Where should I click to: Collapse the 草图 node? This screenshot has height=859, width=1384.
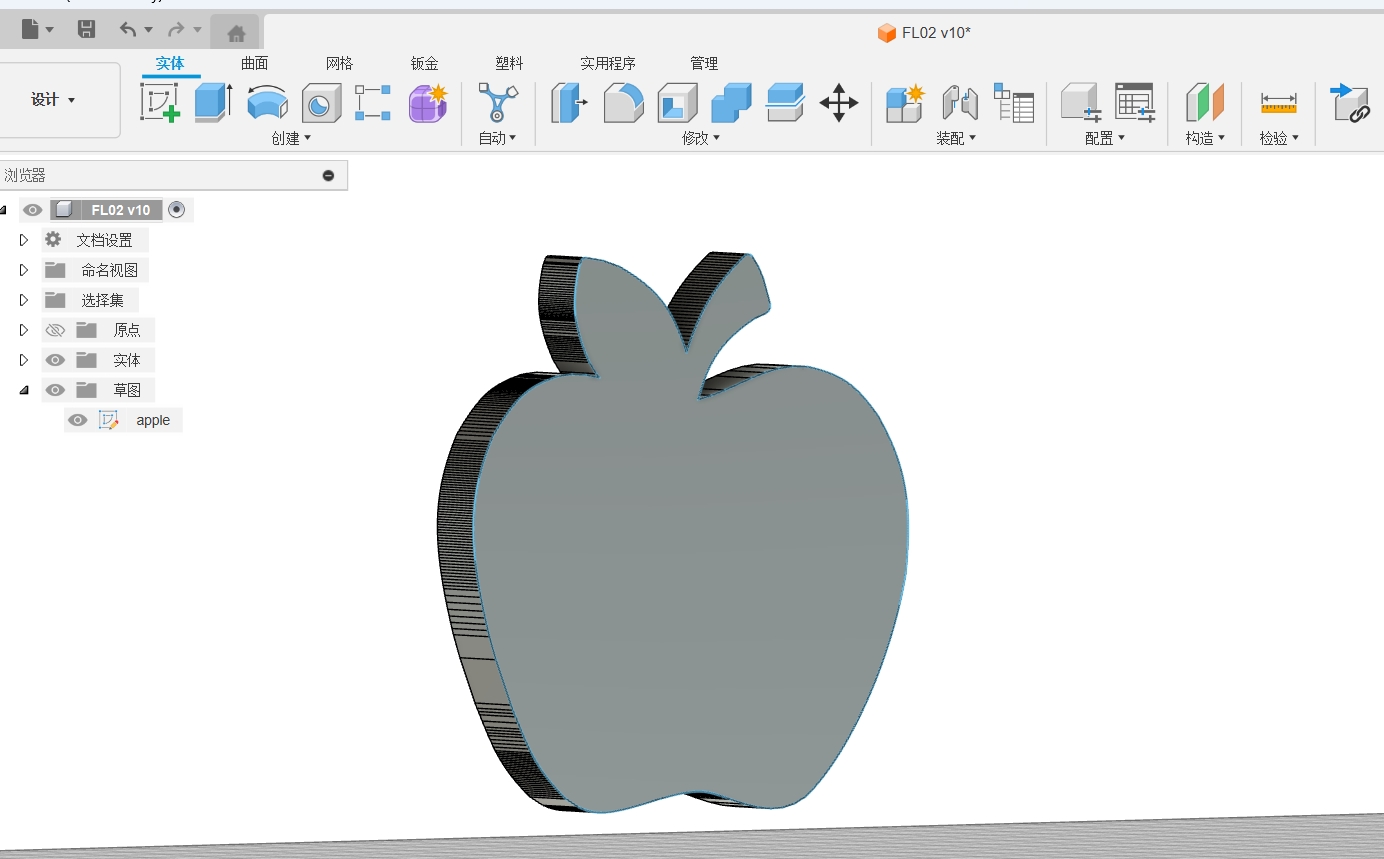tap(24, 390)
